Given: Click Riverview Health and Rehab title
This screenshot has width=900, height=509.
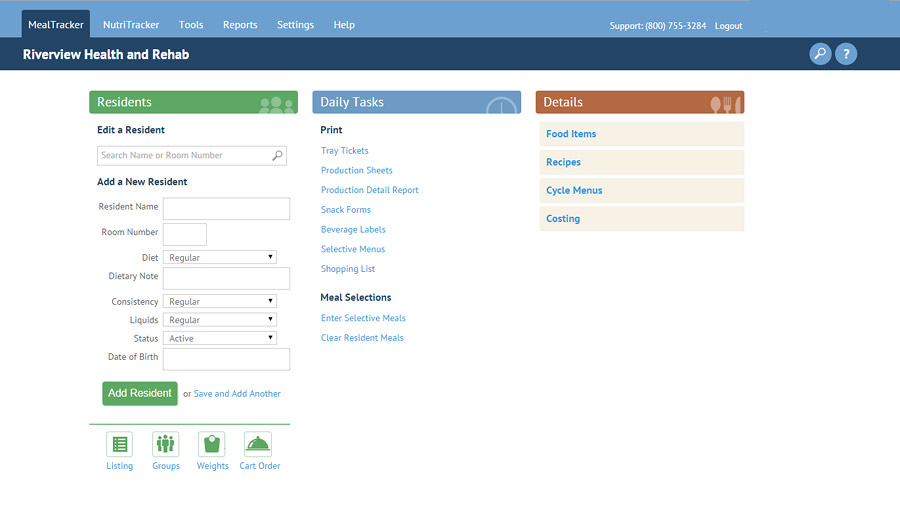Looking at the screenshot, I should coord(106,55).
